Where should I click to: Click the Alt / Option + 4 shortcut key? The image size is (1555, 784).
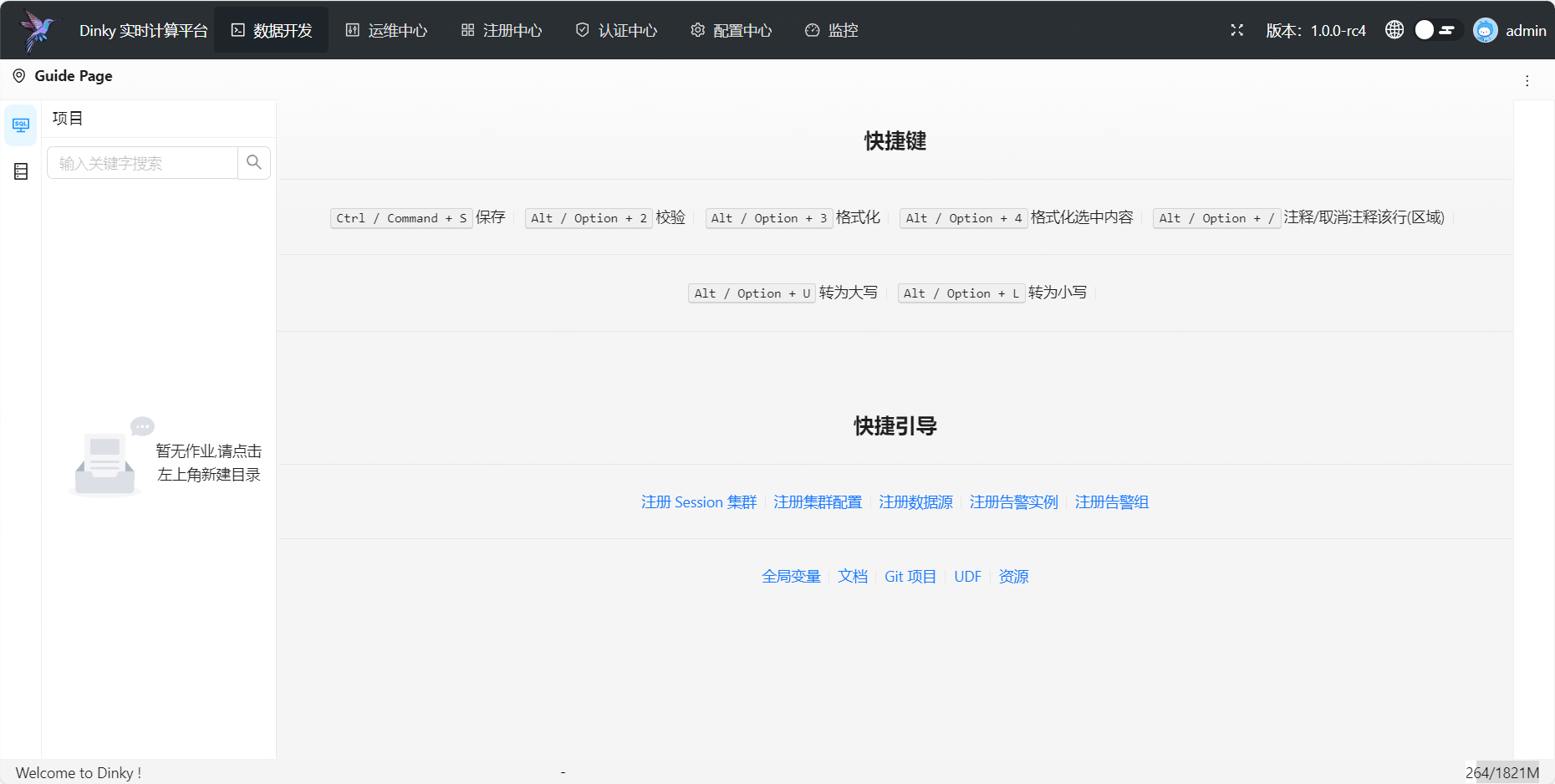[x=964, y=218]
